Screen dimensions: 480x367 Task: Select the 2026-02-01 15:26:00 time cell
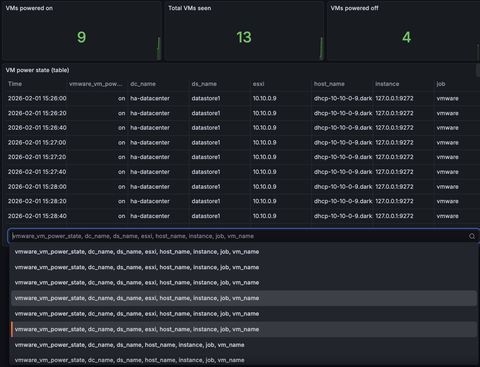click(x=37, y=98)
